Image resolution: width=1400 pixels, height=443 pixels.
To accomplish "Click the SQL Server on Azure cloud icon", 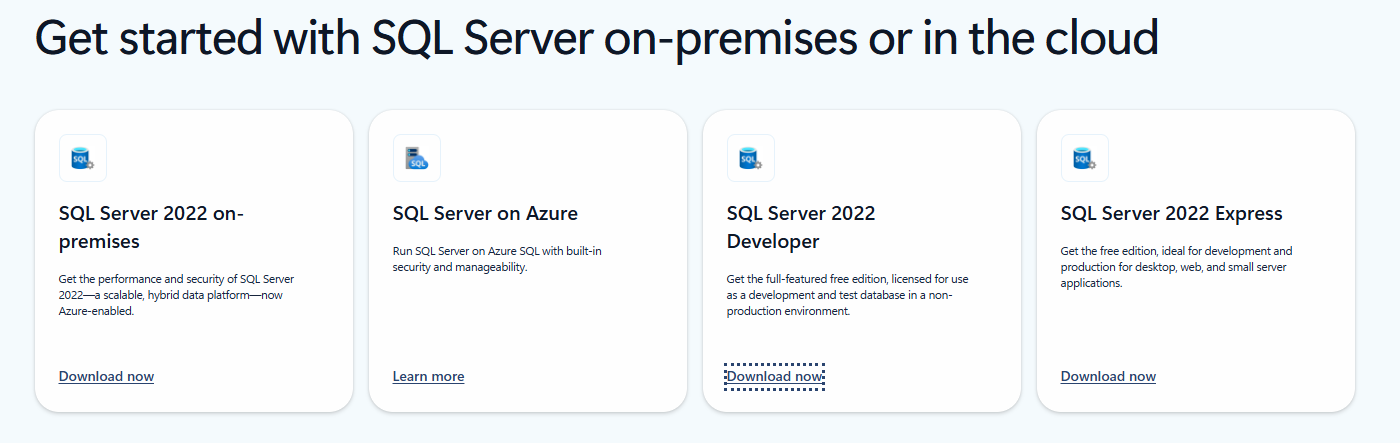I will (416, 158).
